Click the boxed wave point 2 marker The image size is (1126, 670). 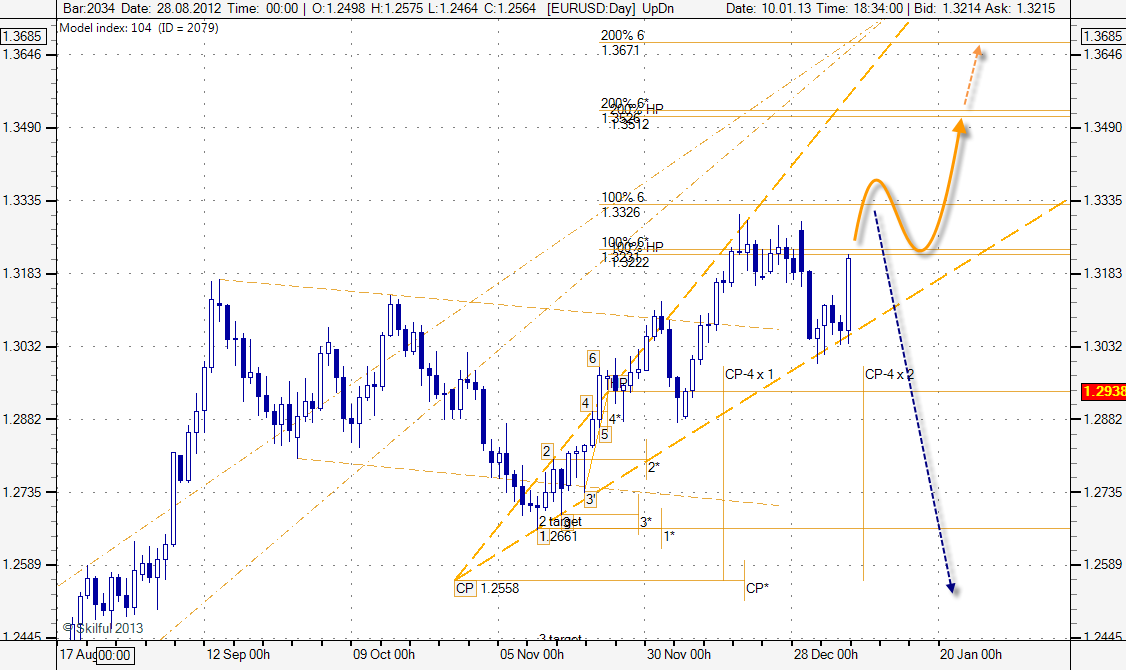(547, 451)
